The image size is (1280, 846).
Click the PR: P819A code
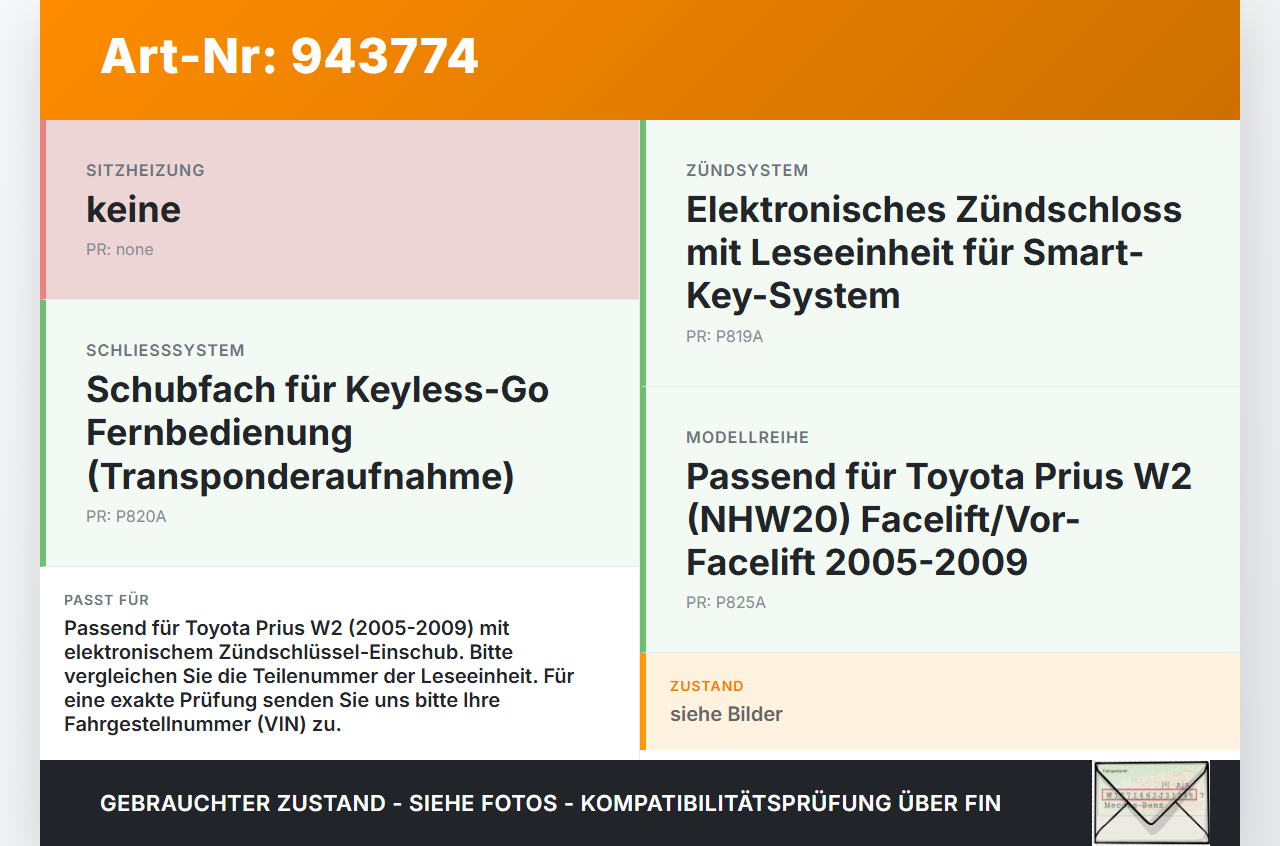[x=724, y=336]
